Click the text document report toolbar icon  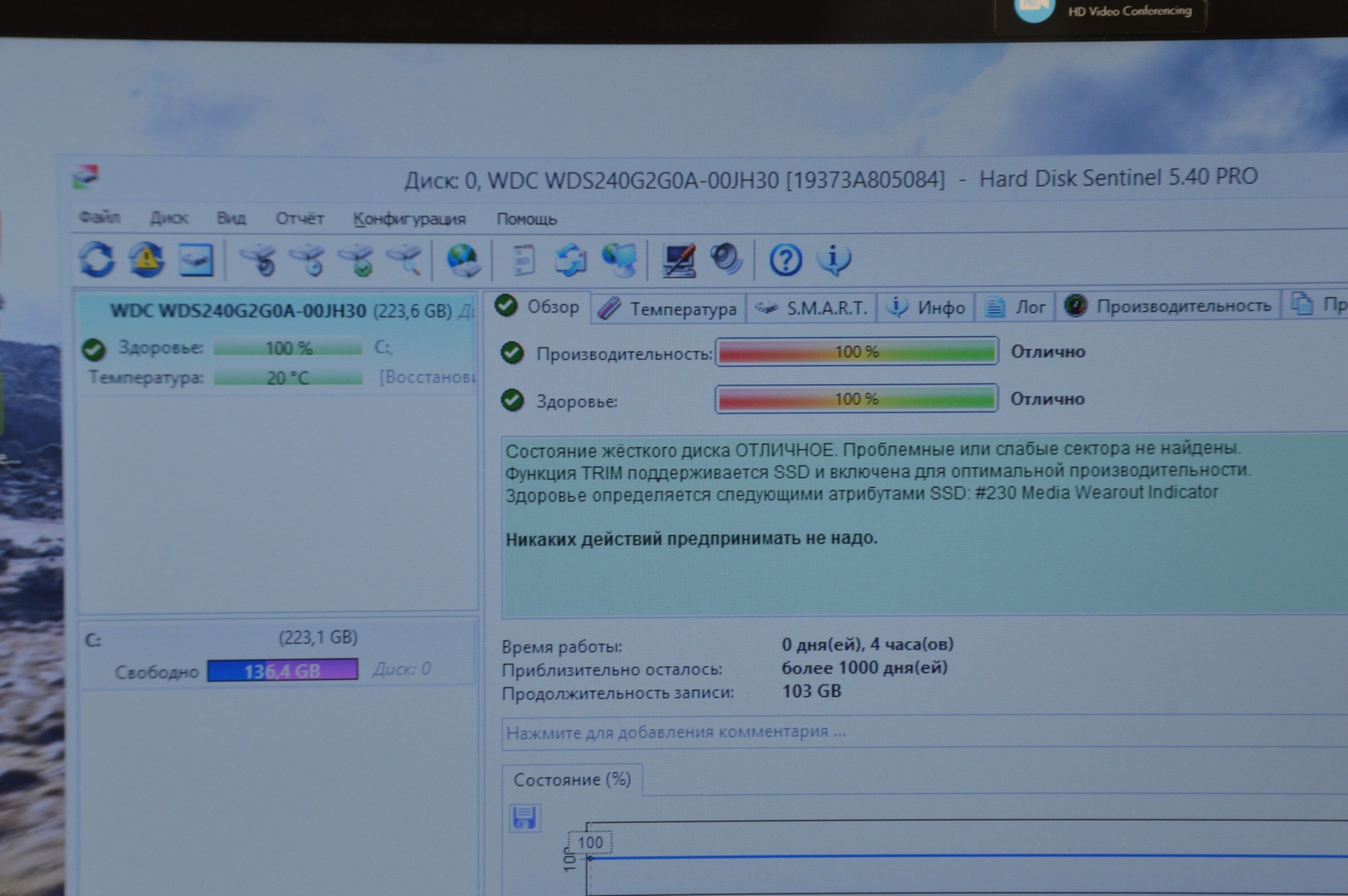[x=524, y=261]
